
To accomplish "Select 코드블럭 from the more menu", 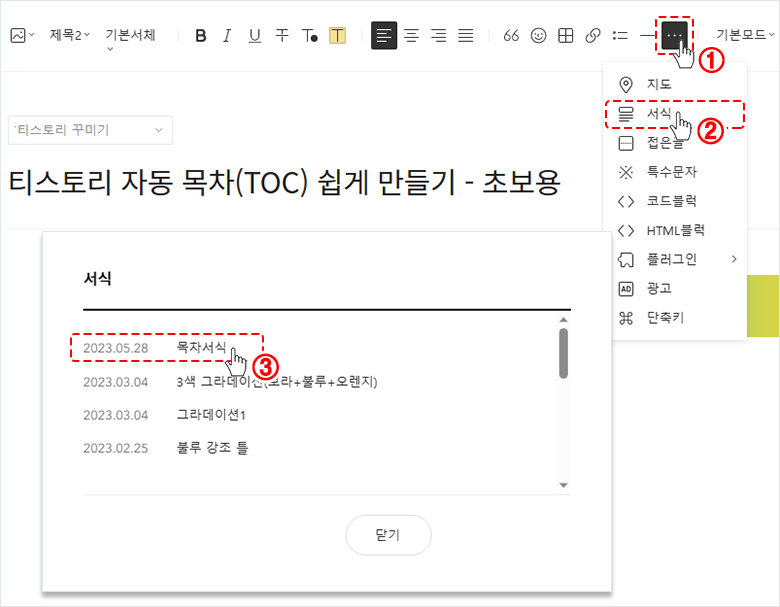I will [675, 201].
